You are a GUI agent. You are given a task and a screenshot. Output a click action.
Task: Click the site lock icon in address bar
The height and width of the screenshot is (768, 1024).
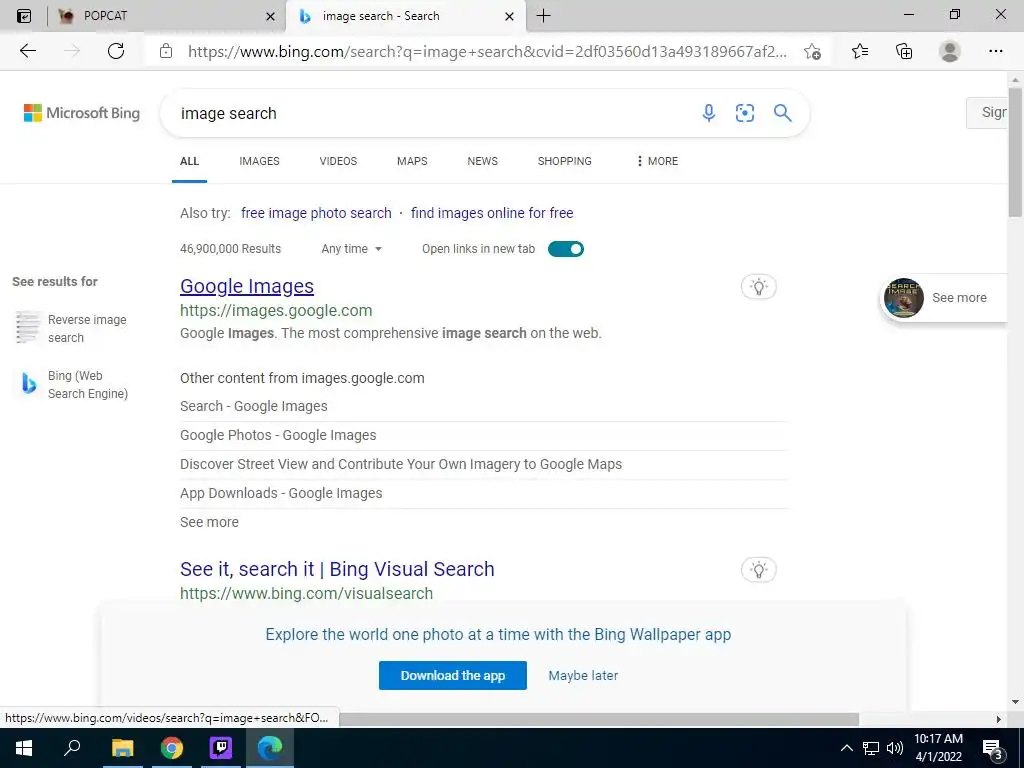click(166, 51)
